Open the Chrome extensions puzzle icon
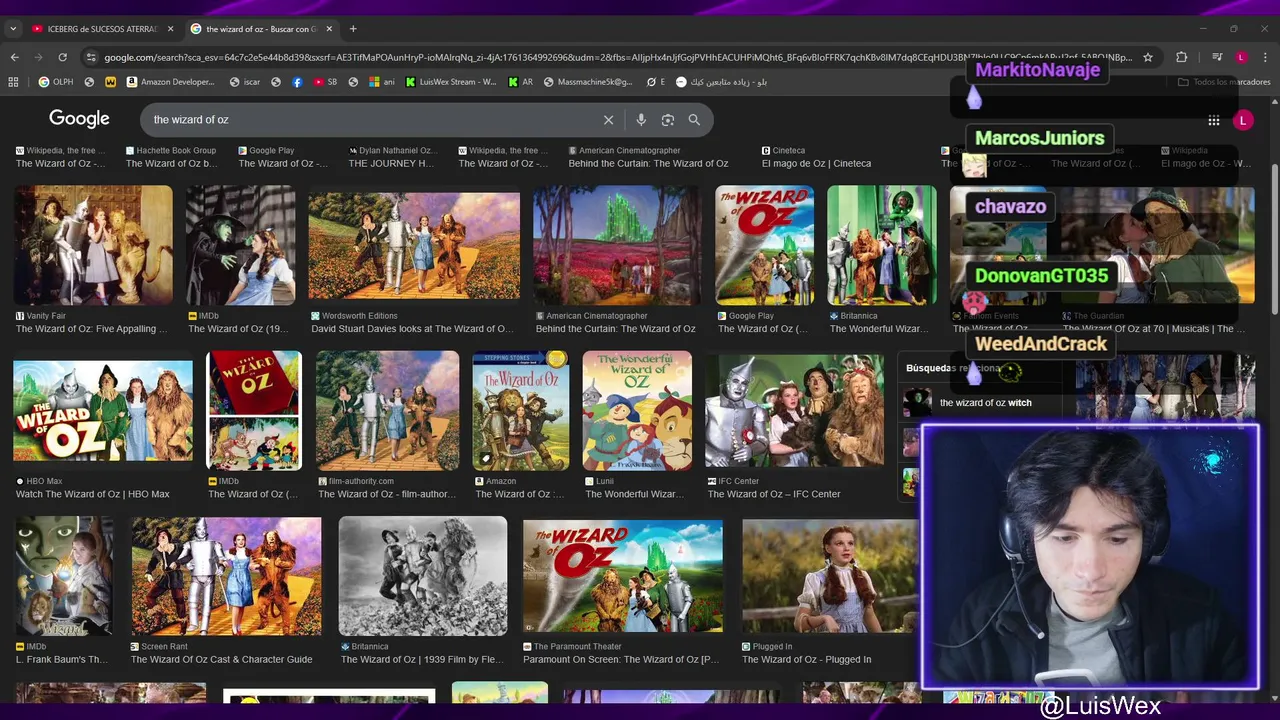Screen dimensions: 1280x720 coord(1181,57)
